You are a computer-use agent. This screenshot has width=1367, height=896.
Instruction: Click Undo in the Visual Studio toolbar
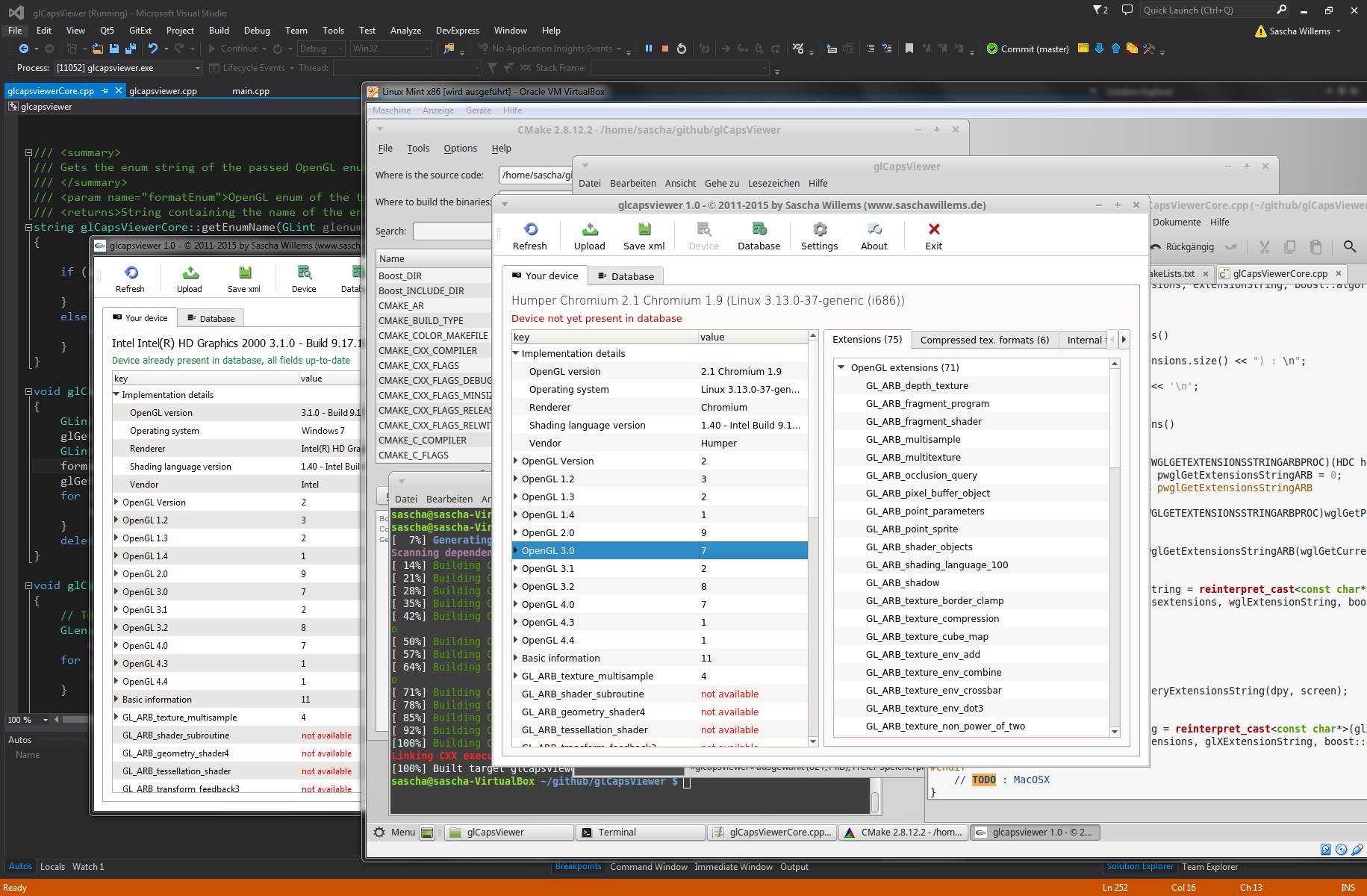153,49
